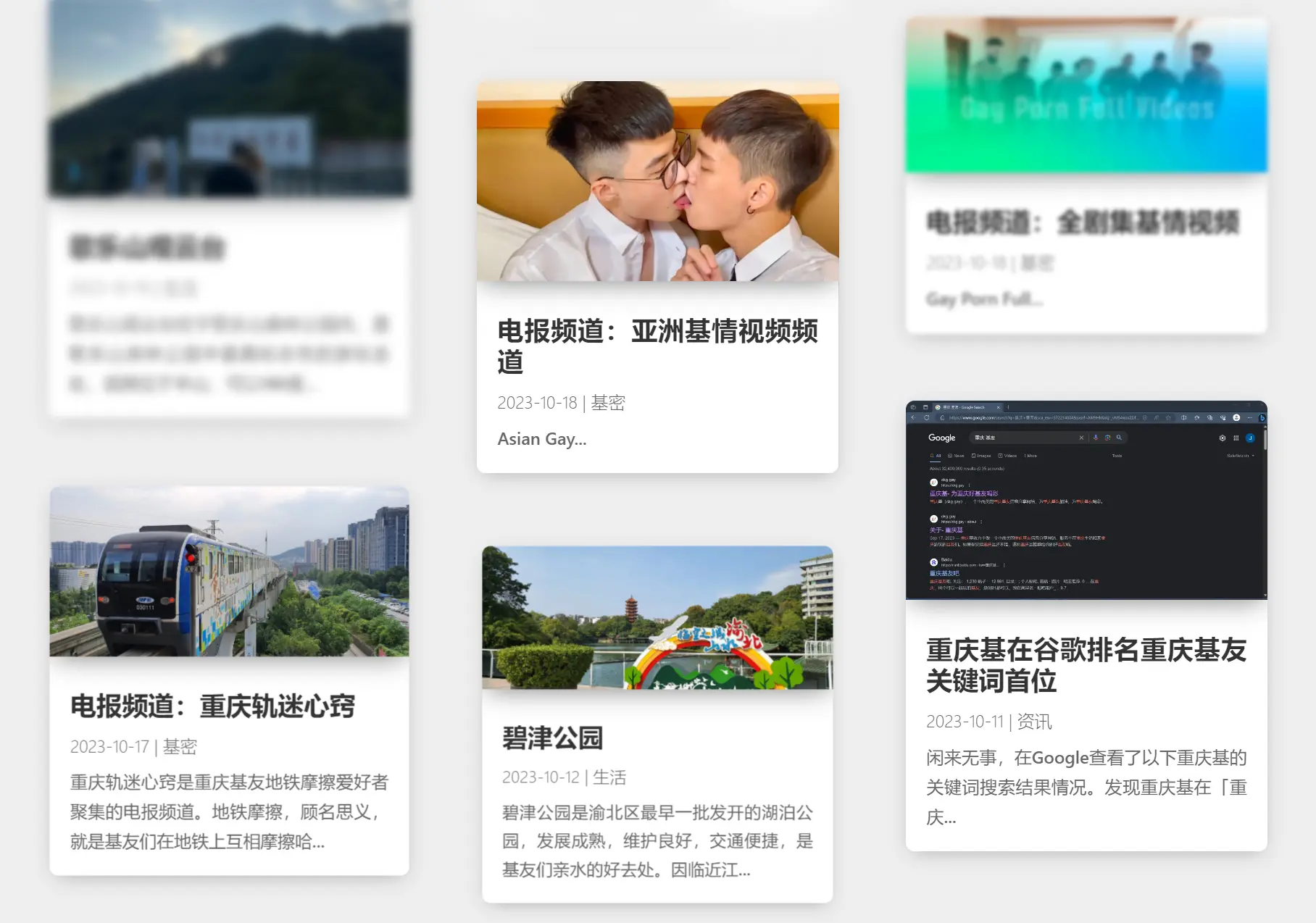Click the Google Lens camera icon

click(1107, 438)
